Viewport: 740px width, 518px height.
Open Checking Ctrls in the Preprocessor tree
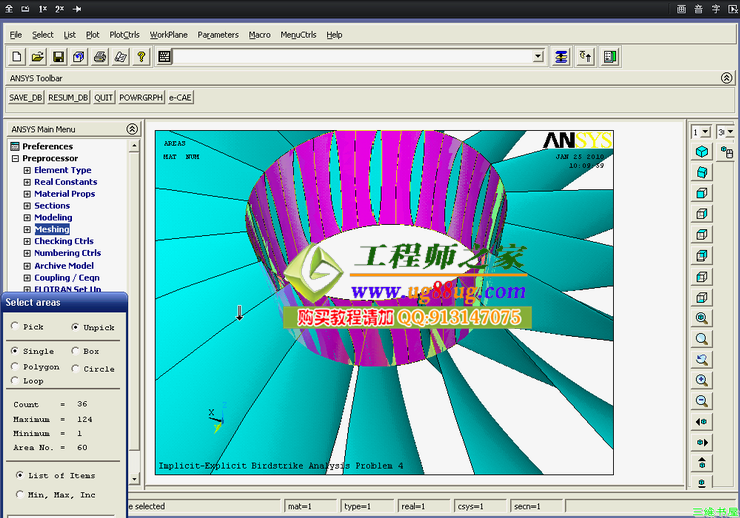64,241
